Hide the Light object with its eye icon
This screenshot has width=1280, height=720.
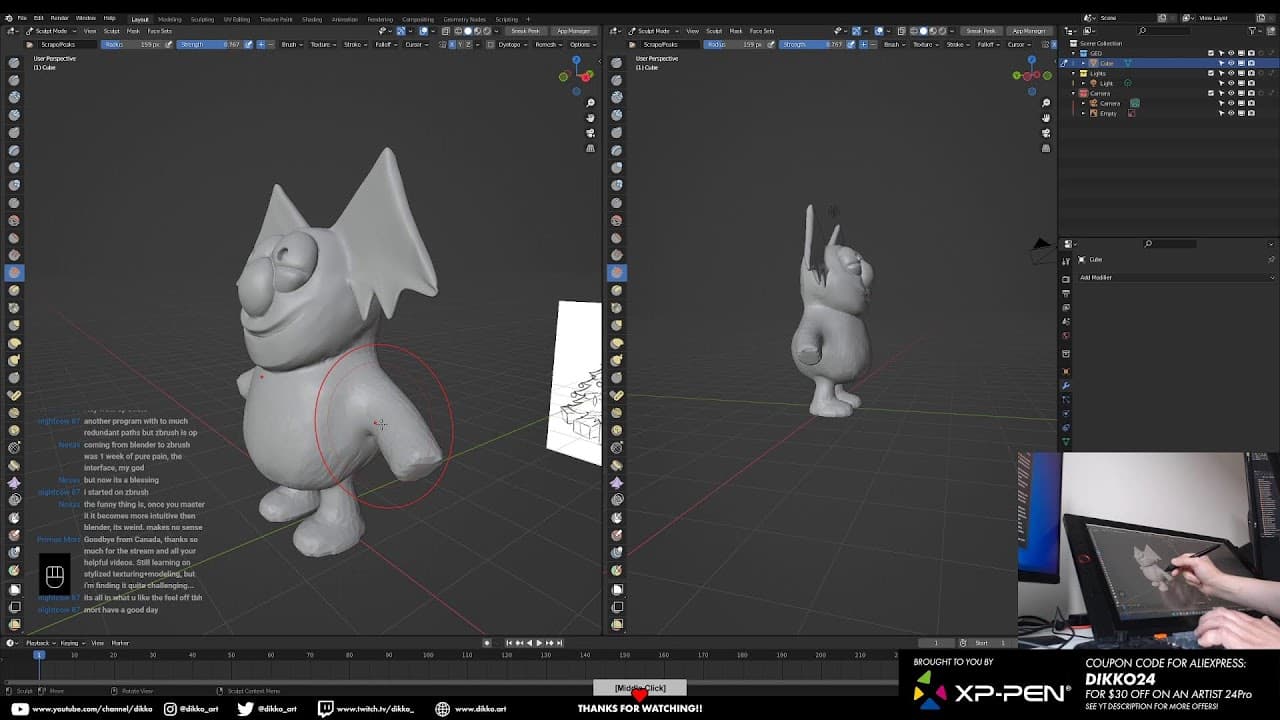tap(1231, 83)
